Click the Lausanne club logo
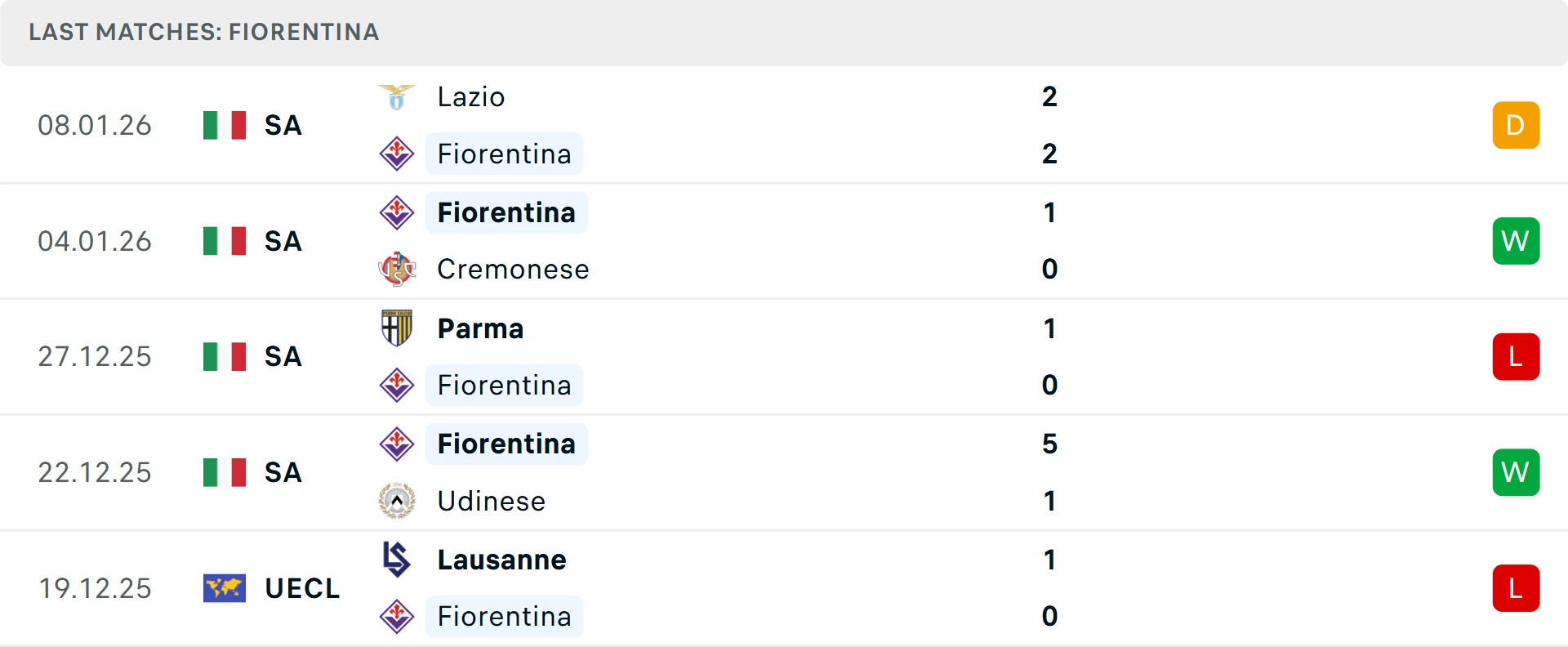Image resolution: width=1568 pixels, height=647 pixels. (x=397, y=560)
